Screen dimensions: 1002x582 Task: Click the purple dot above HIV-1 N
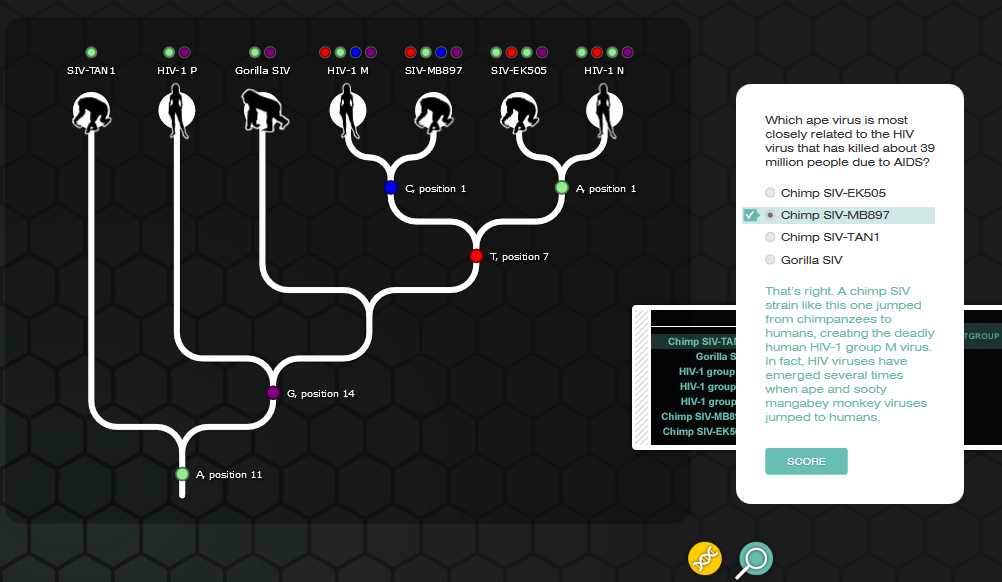pos(628,52)
